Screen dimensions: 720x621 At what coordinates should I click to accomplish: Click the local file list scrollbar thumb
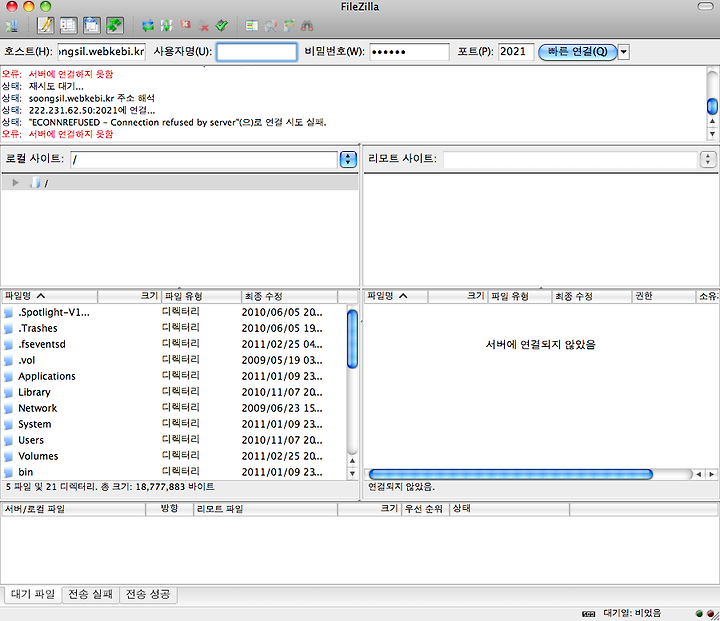coord(352,339)
